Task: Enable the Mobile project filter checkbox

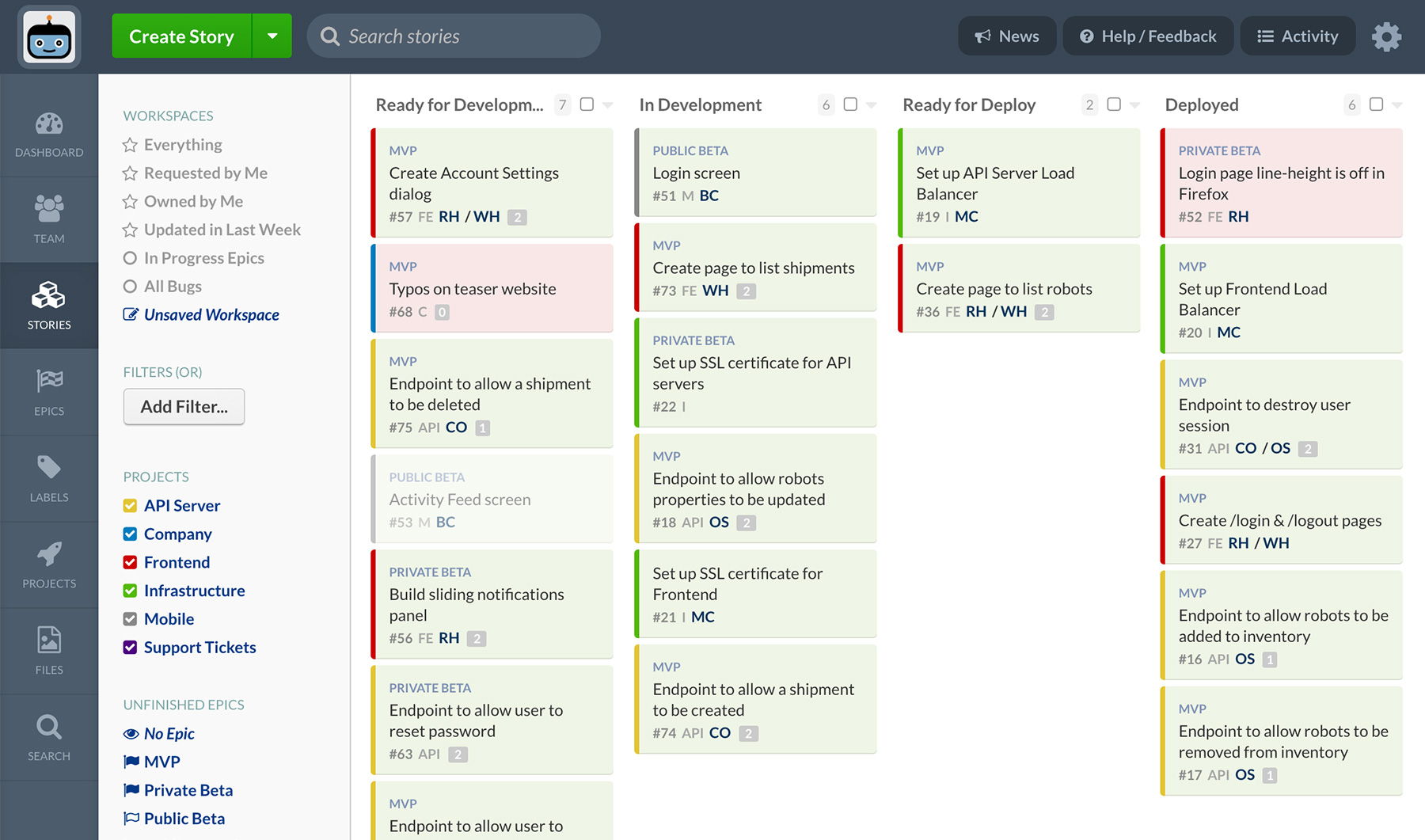Action: click(130, 618)
